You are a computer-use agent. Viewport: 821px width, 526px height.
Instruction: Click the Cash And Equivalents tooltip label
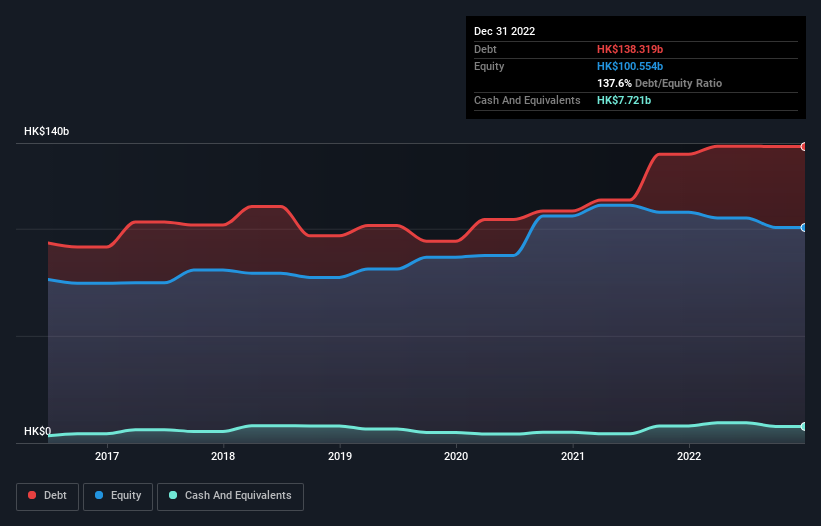coord(527,100)
